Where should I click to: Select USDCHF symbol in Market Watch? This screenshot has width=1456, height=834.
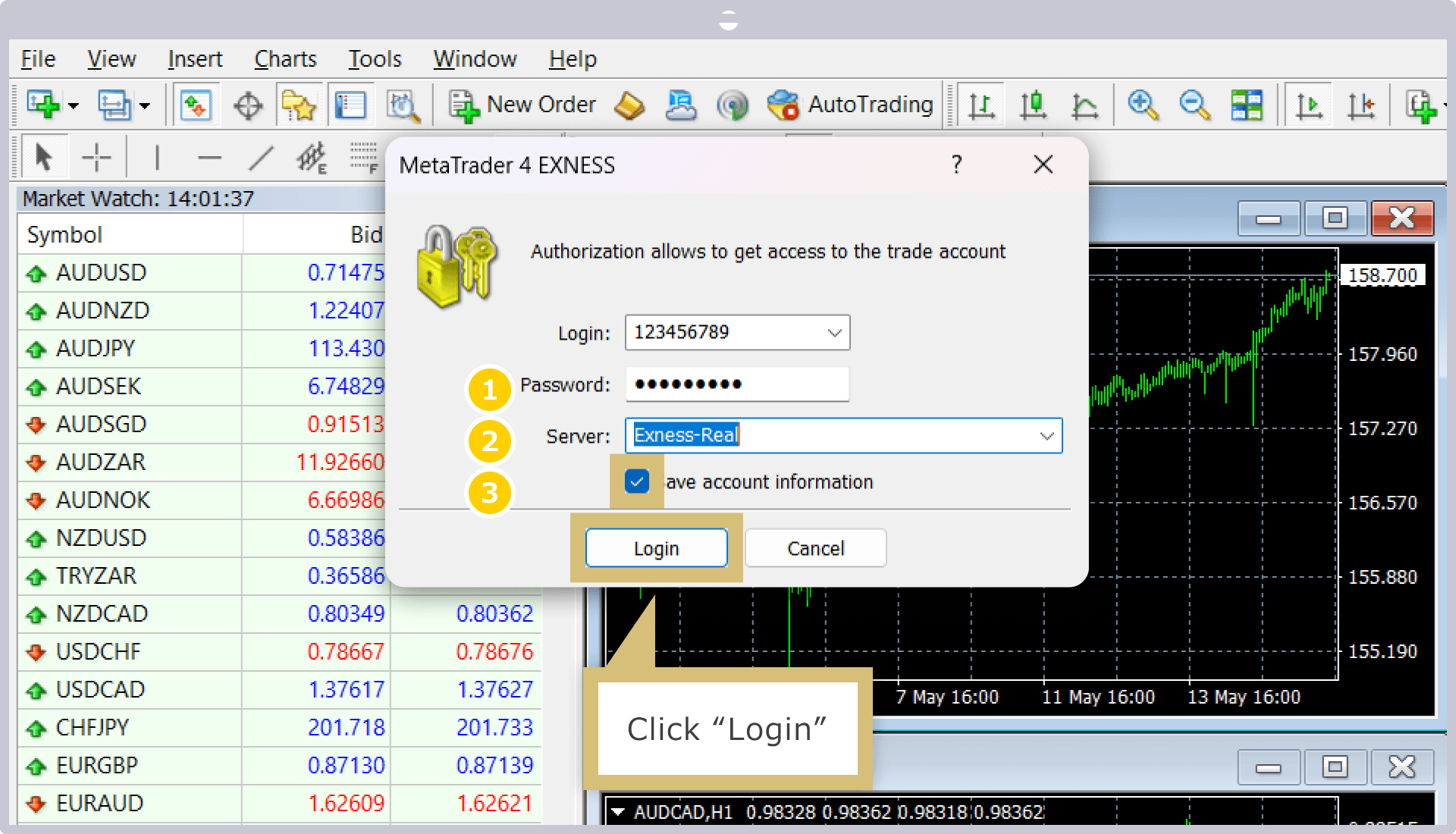99,652
